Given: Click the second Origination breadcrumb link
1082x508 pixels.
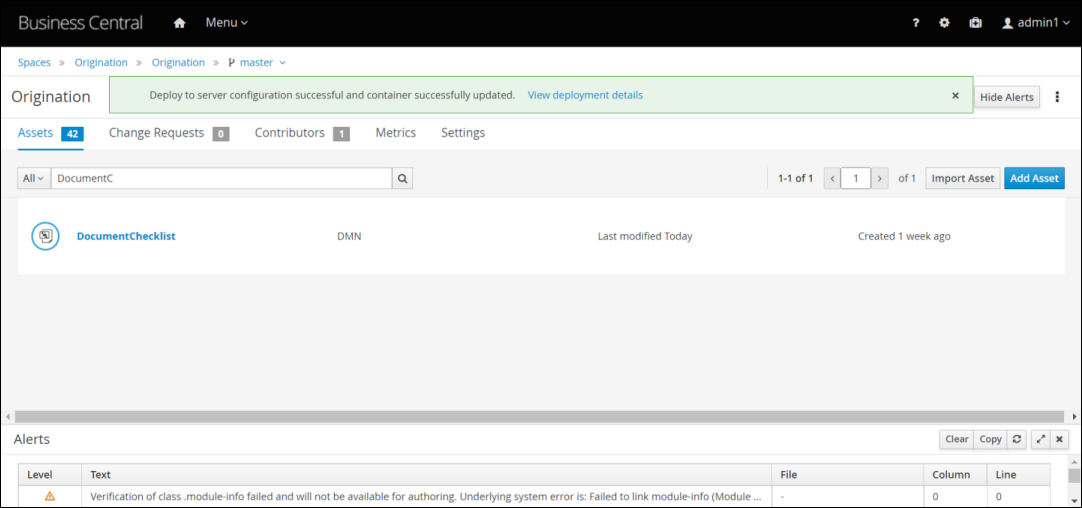Looking at the screenshot, I should click(x=178, y=62).
